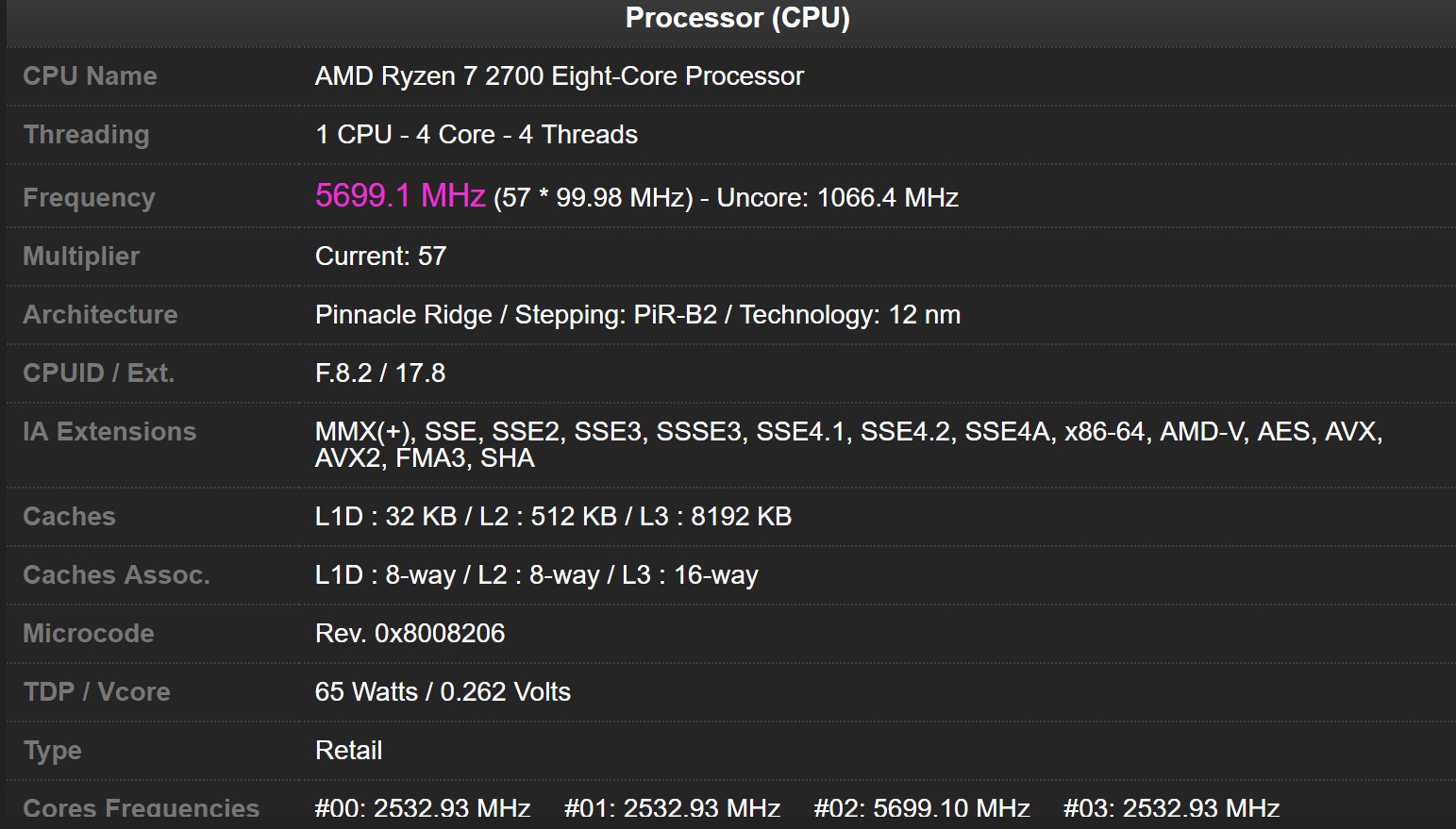Click the MMX(+), SSE extensions list
The width and height of the screenshot is (1456, 829).
click(849, 445)
